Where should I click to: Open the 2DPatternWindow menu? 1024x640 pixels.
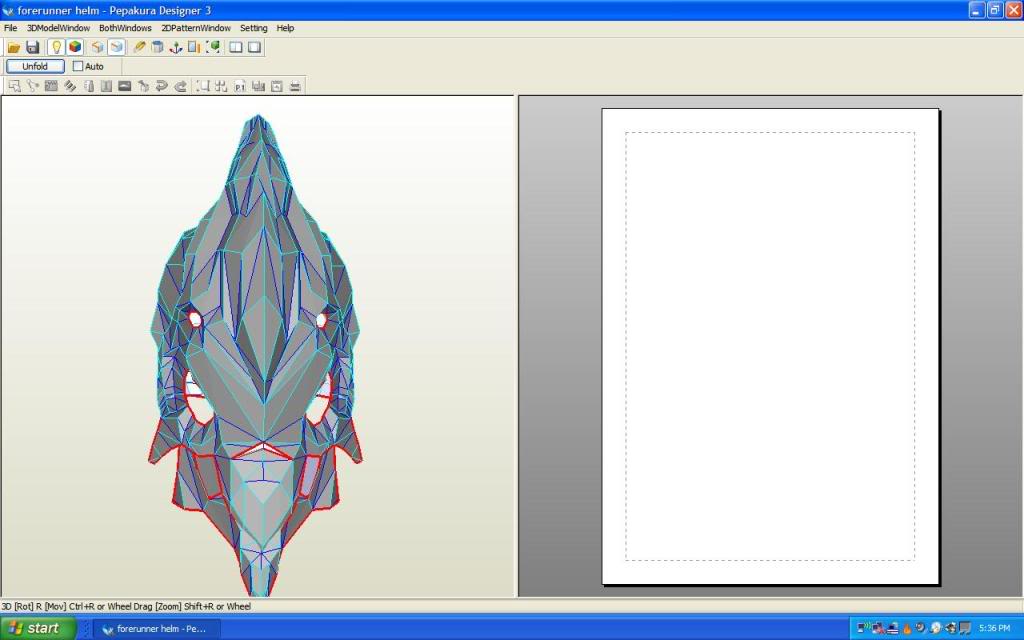(196, 28)
